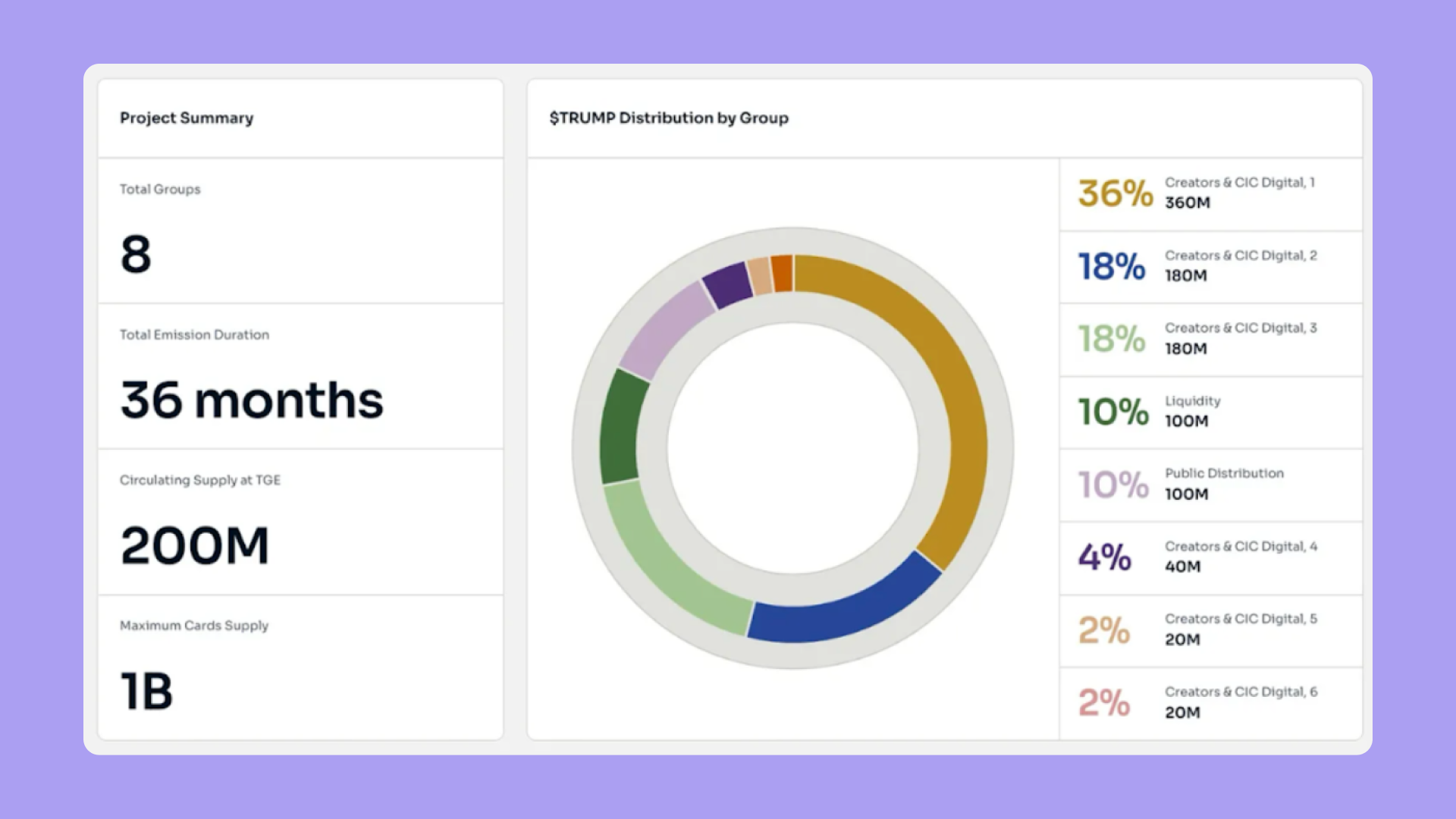
Task: Click the 1B Maximum Cards Supply value
Action: point(146,691)
